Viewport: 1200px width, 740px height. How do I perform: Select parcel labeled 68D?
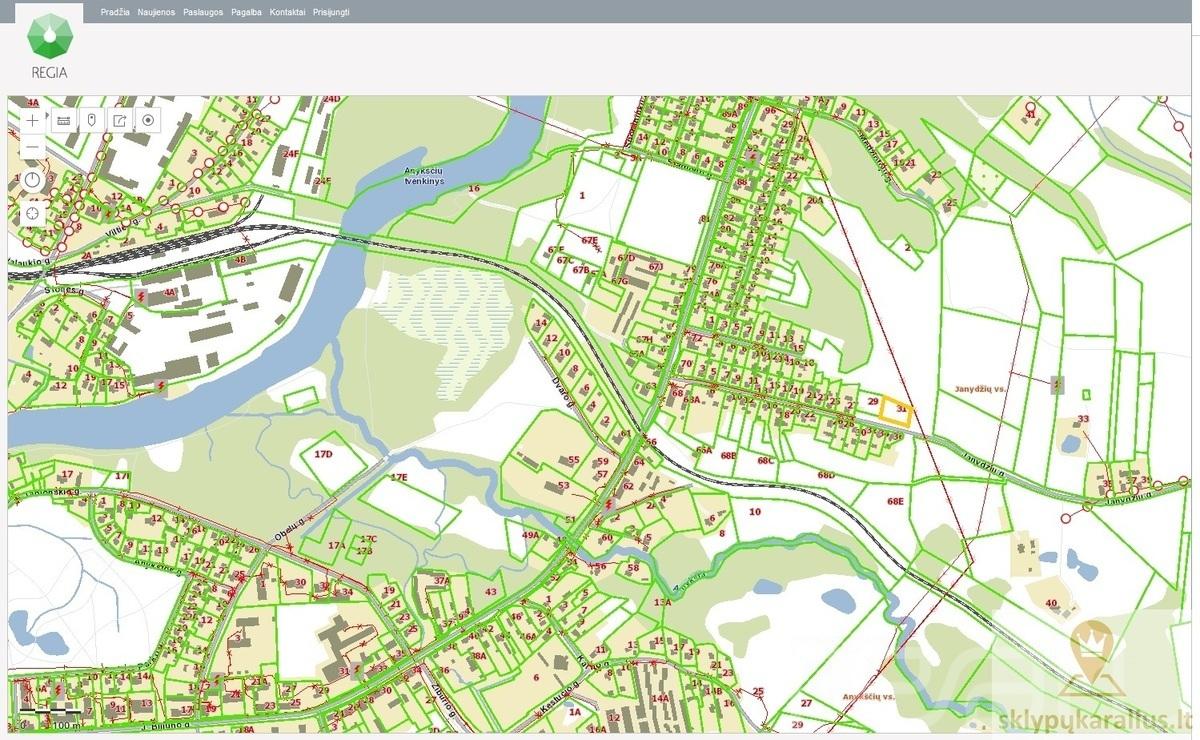point(826,474)
